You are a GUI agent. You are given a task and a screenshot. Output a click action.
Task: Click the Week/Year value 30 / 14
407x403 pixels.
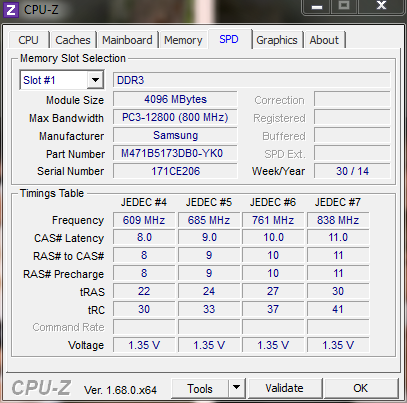pos(352,171)
